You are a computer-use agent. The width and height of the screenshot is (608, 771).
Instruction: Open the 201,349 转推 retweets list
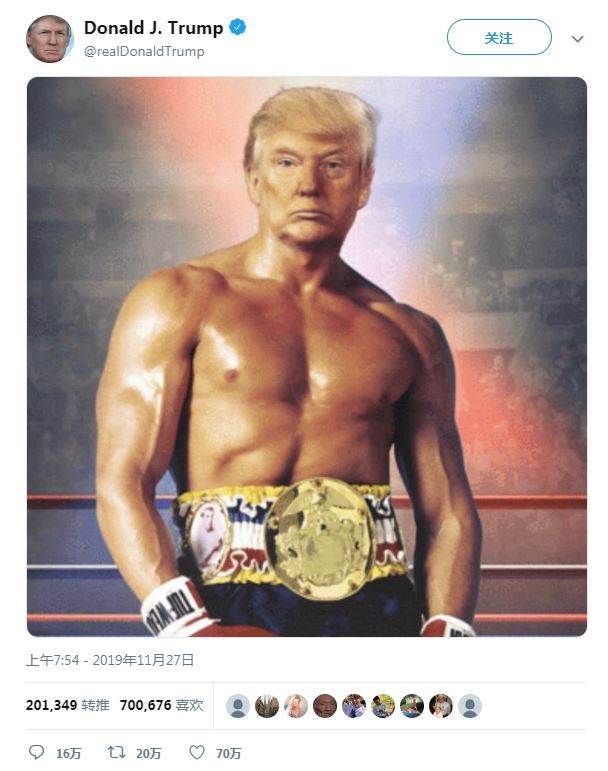(x=67, y=705)
